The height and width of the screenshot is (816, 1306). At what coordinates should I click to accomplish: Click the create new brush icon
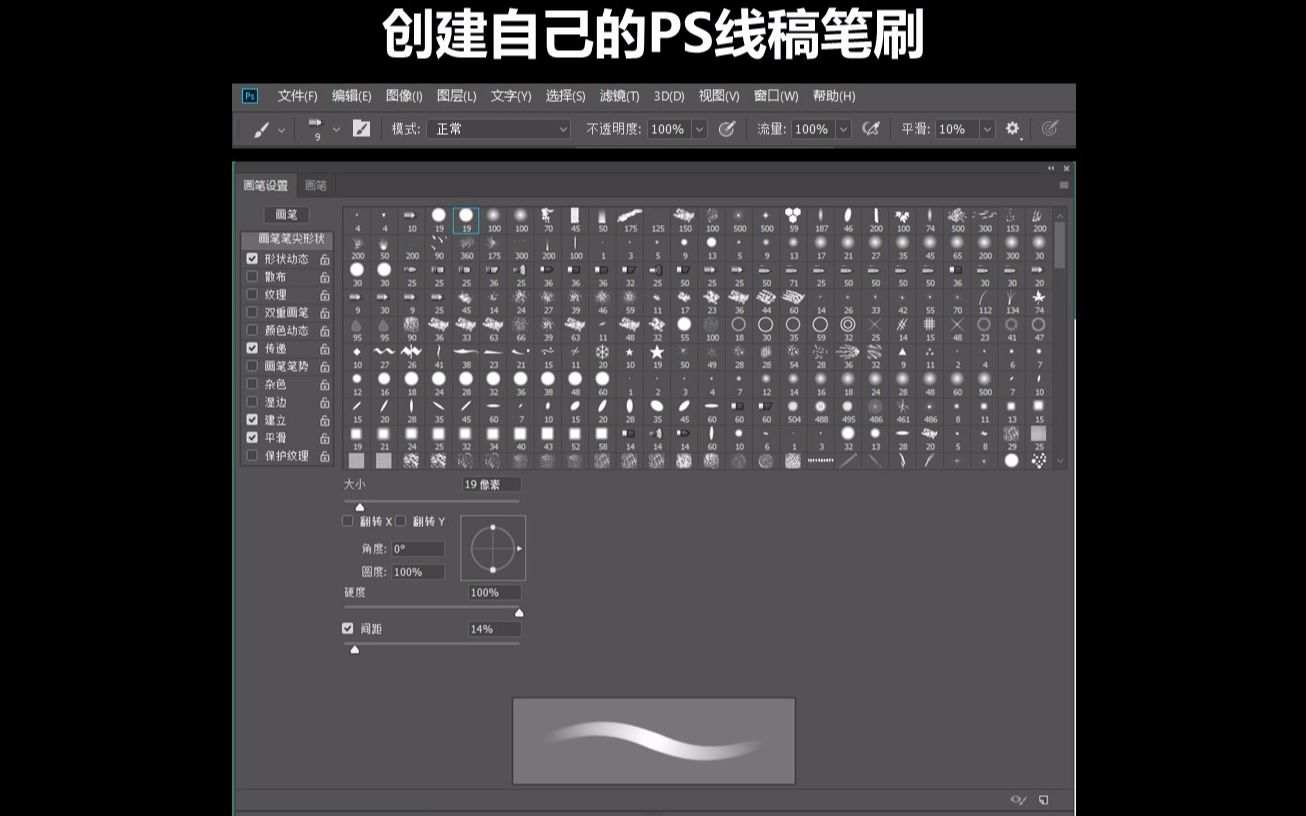(1044, 799)
